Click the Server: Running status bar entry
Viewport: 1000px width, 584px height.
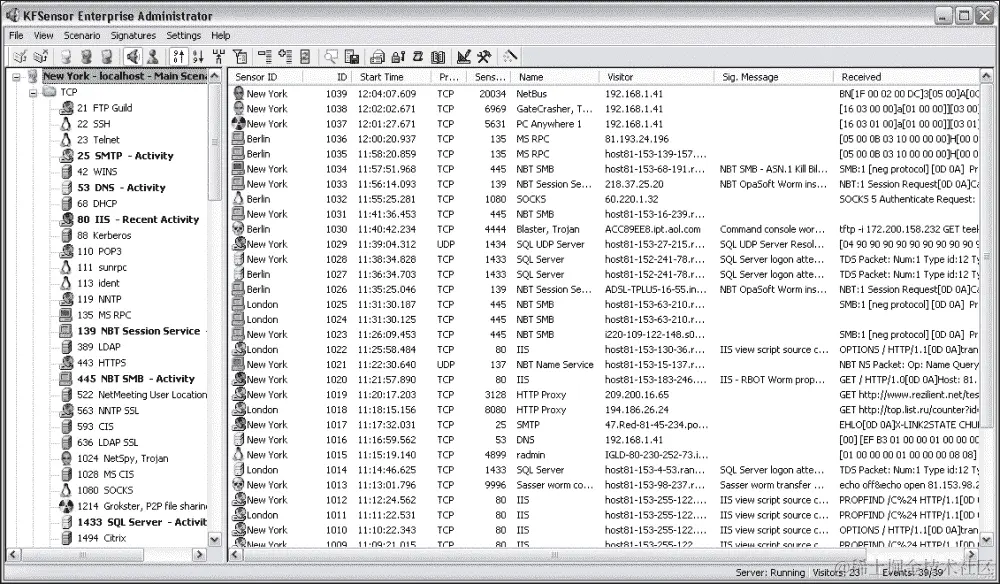(x=770, y=573)
